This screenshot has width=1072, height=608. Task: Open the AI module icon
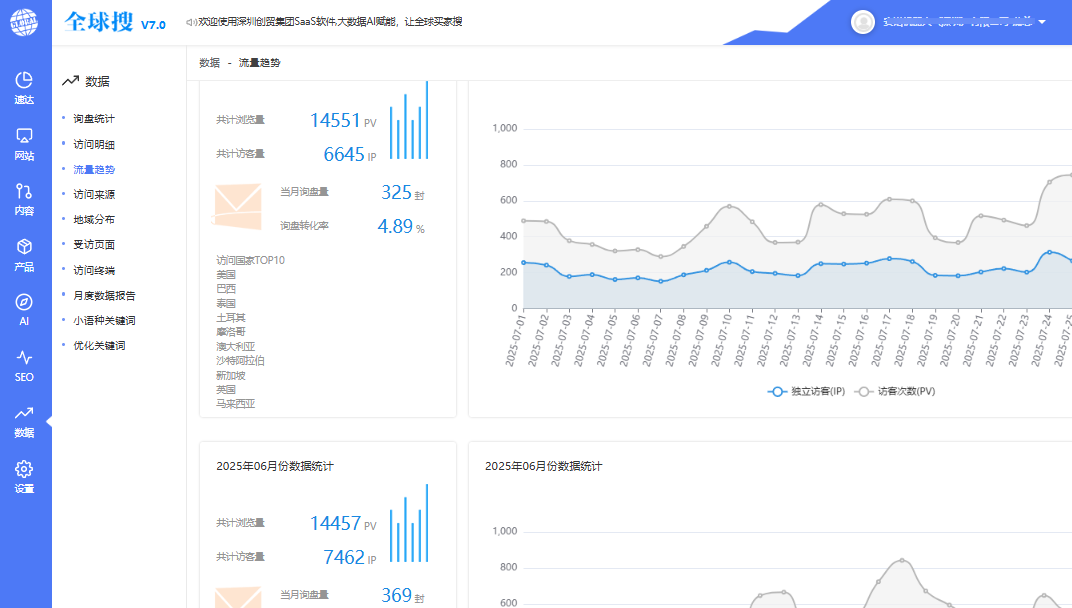pyautogui.click(x=25, y=310)
